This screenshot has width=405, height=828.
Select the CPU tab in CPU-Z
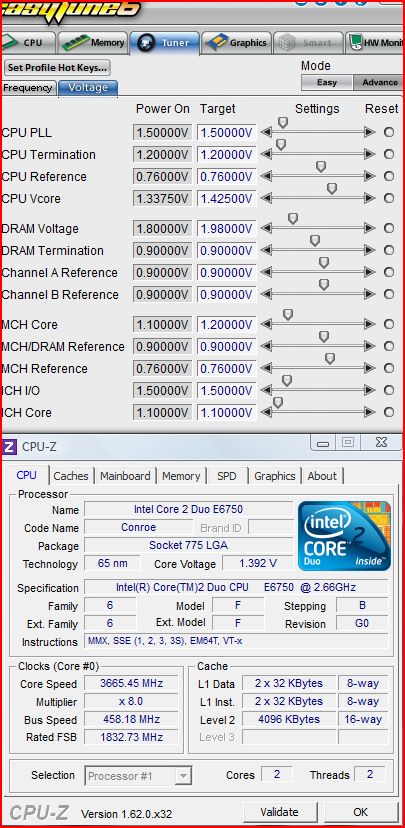[27, 475]
